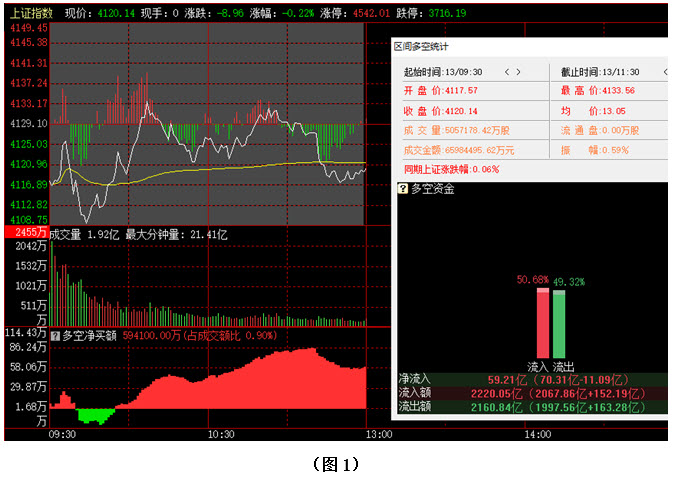Click the 09:30 time axis marker

coord(63,434)
